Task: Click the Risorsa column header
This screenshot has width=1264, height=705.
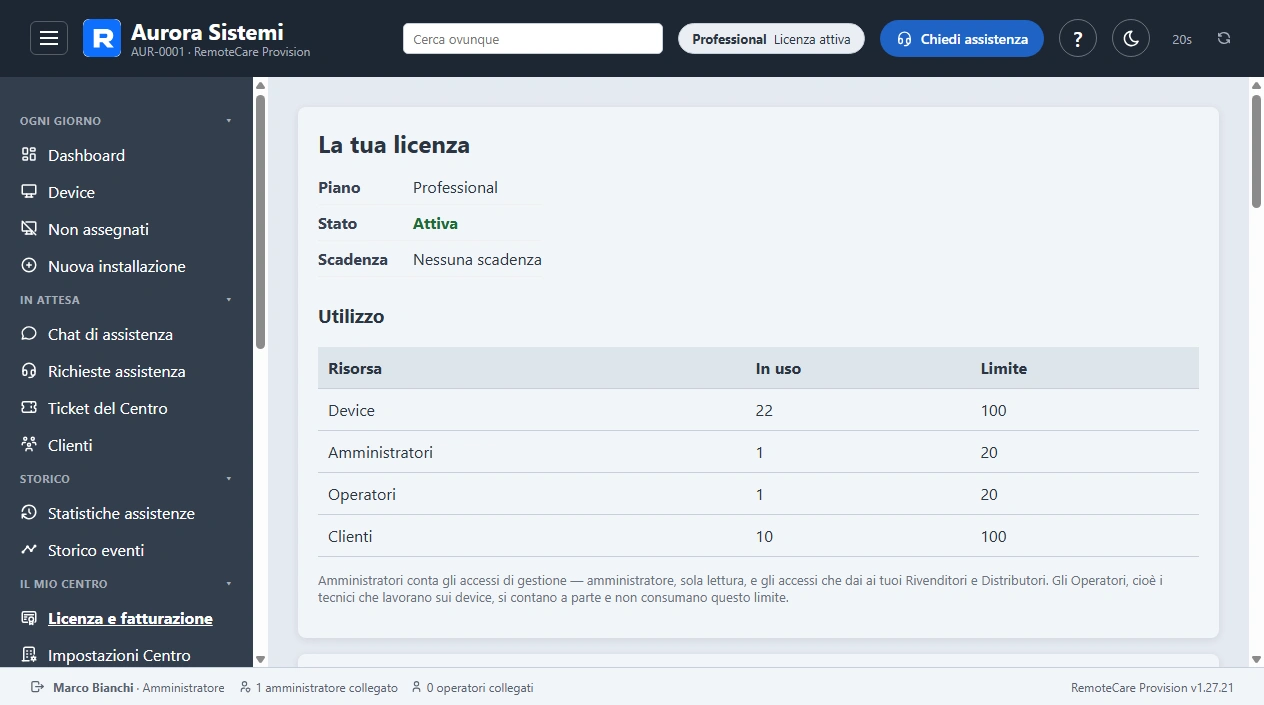Action: [x=355, y=368]
